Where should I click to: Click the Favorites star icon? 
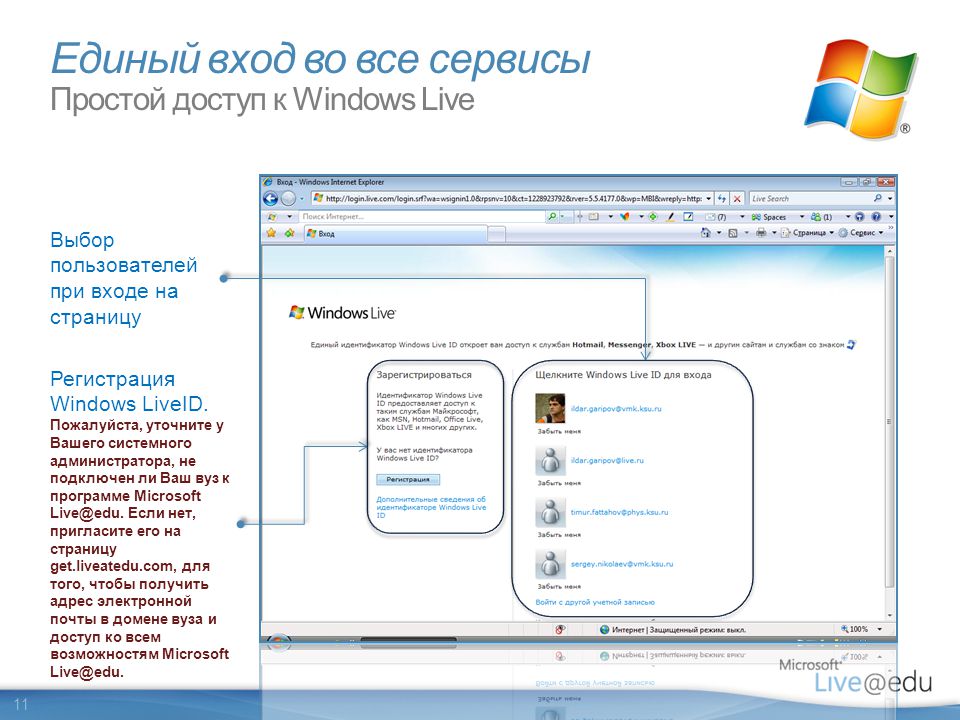tap(272, 233)
